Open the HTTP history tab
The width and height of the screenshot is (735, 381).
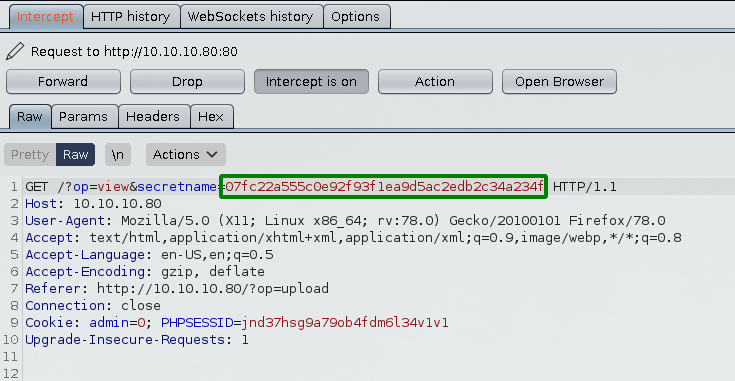click(131, 17)
